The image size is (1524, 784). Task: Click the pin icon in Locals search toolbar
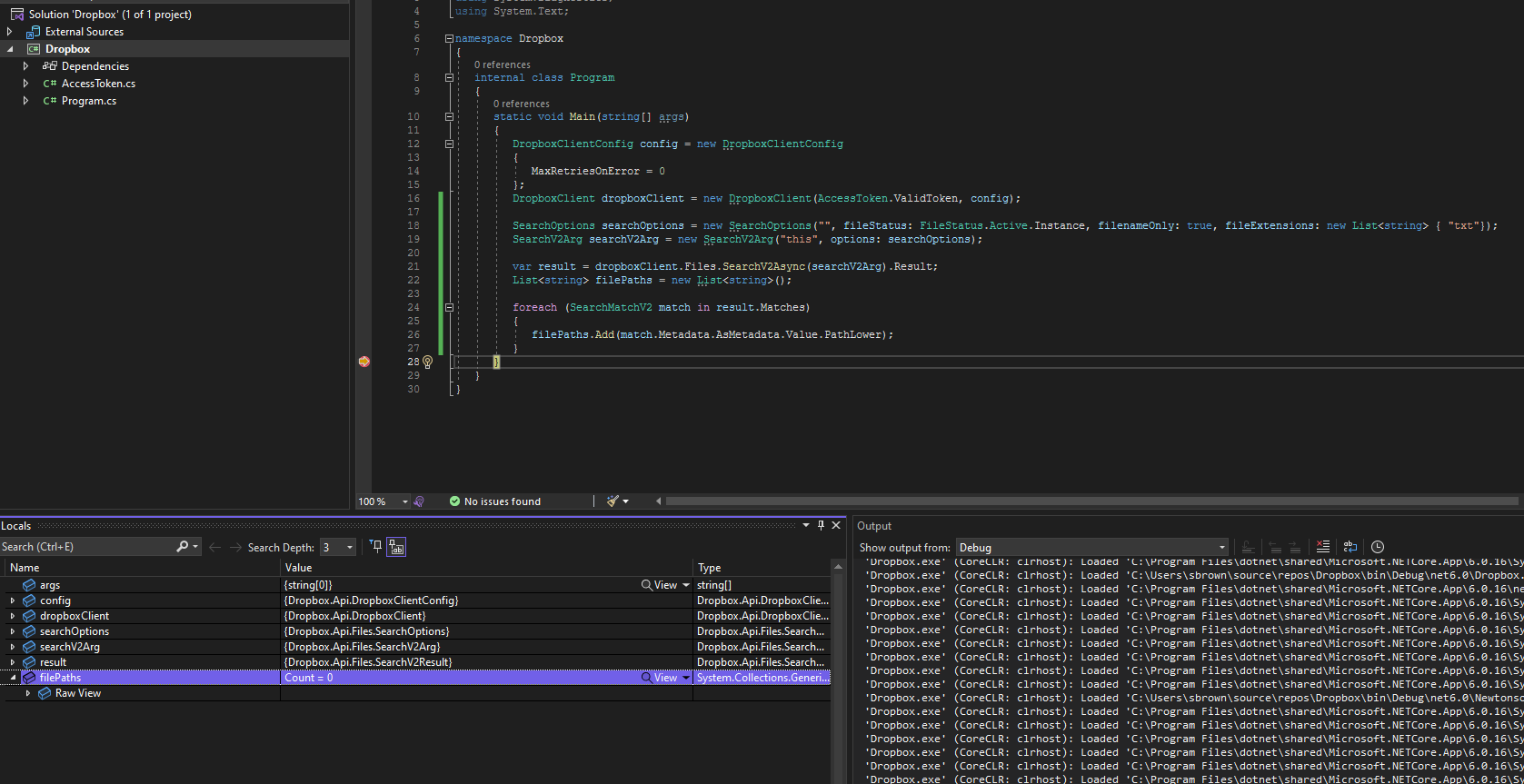(x=376, y=546)
